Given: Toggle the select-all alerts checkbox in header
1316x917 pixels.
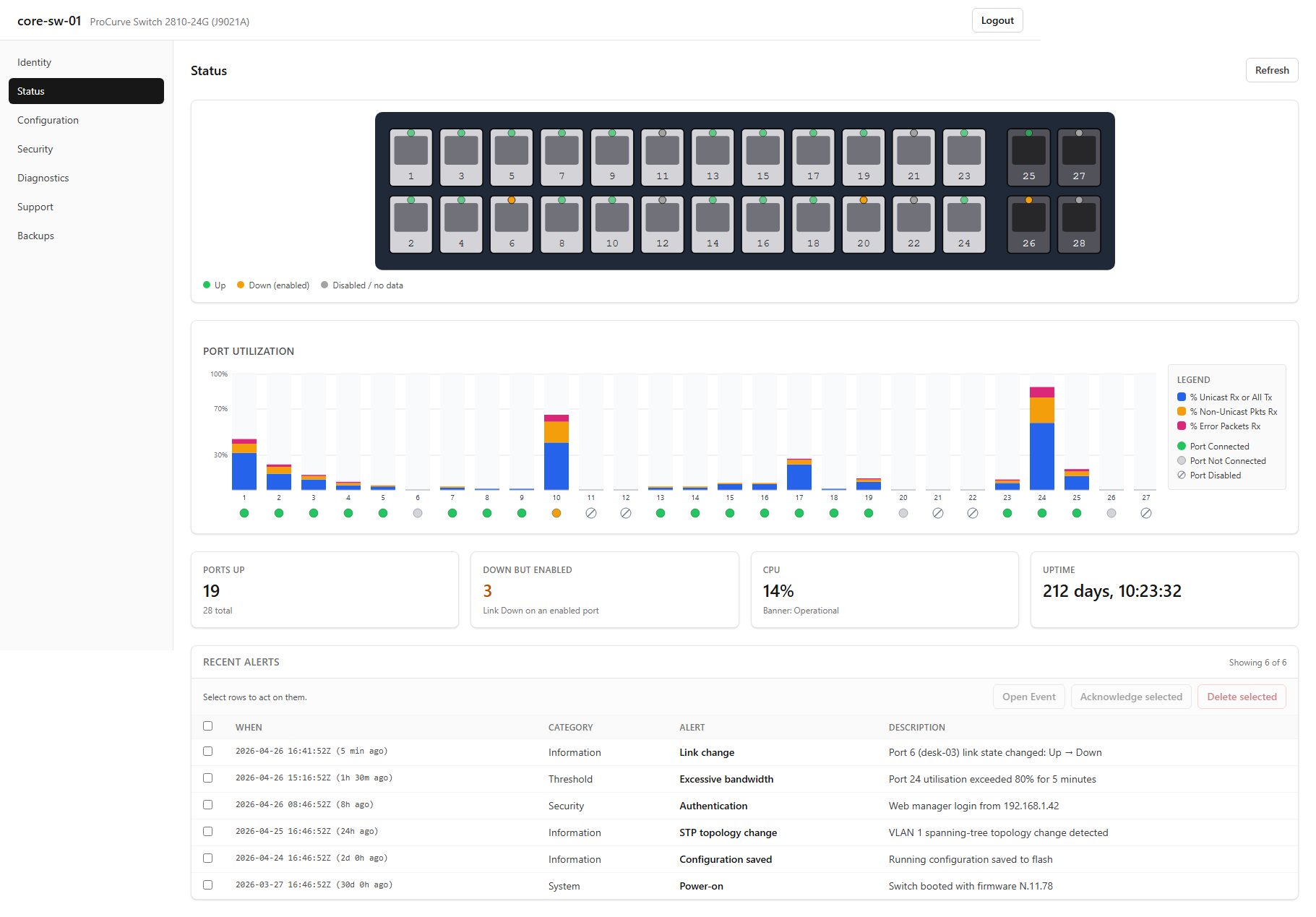Looking at the screenshot, I should pos(208,726).
